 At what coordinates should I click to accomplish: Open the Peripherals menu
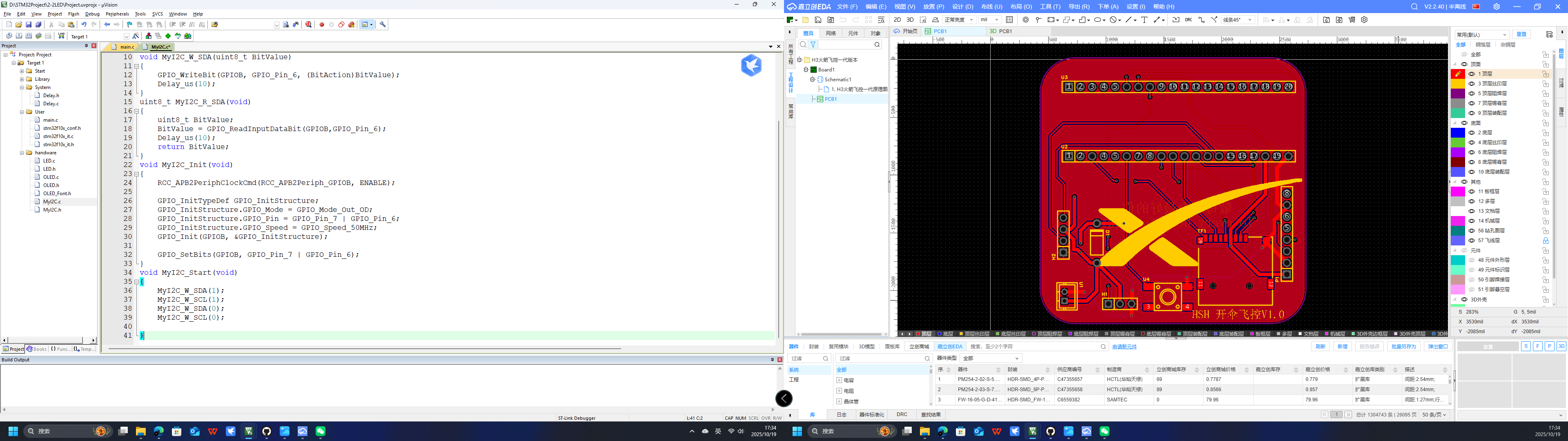coord(117,13)
